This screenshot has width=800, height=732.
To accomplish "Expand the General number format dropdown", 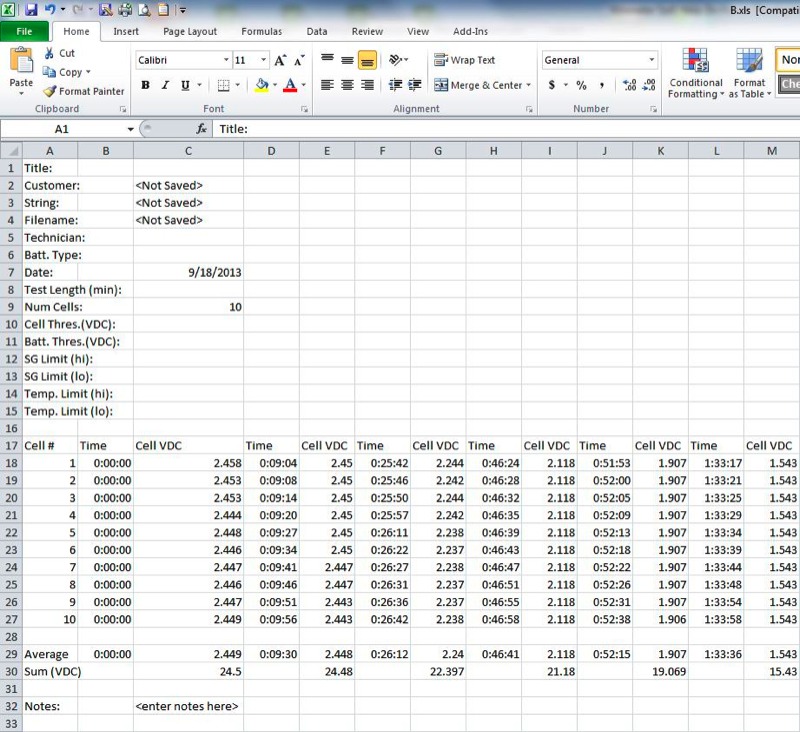I will [x=652, y=60].
